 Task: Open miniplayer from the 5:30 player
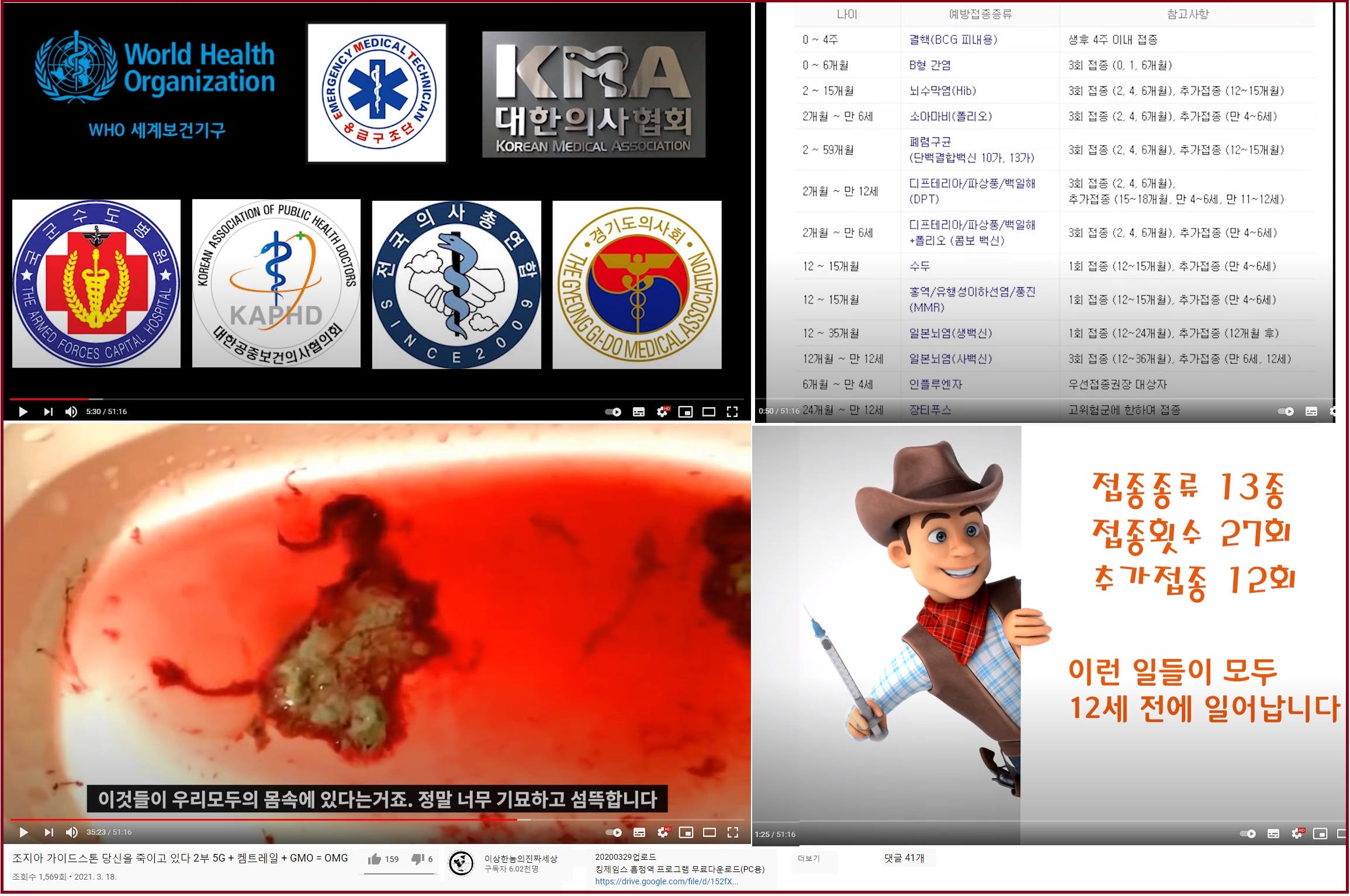pyautogui.click(x=686, y=412)
